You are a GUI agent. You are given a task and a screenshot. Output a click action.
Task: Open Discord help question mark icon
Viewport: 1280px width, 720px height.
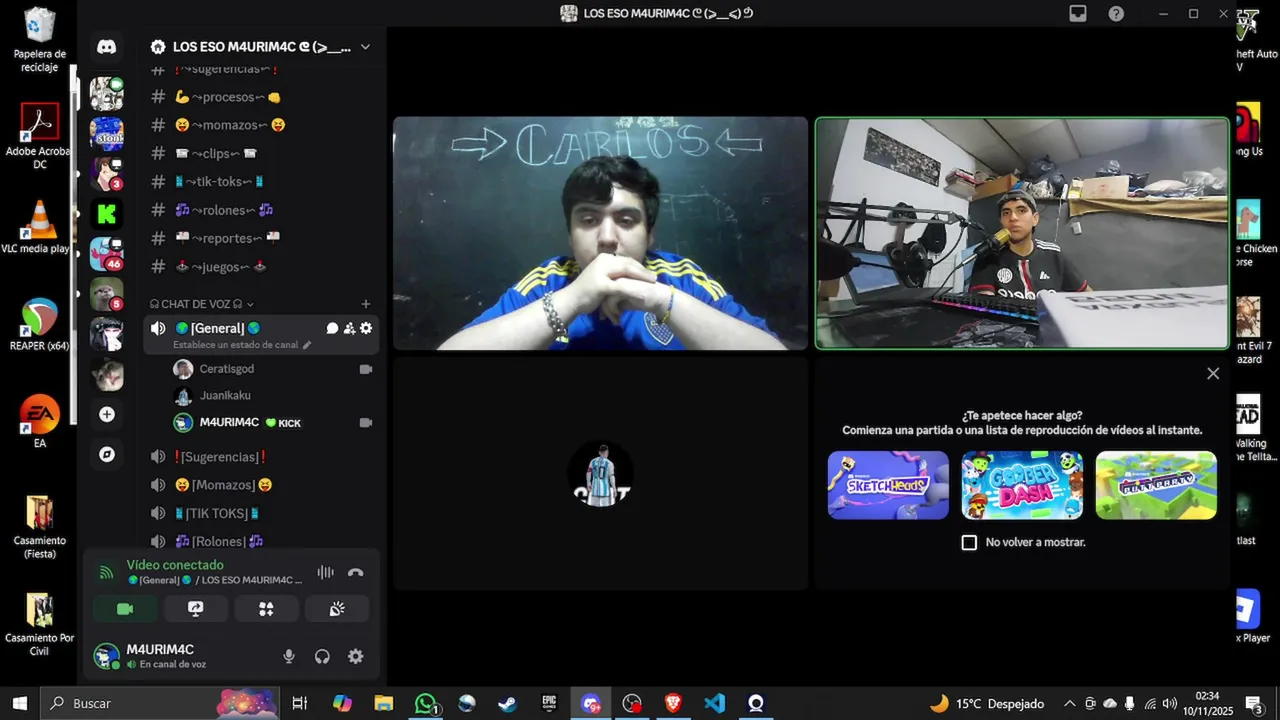click(x=1116, y=13)
